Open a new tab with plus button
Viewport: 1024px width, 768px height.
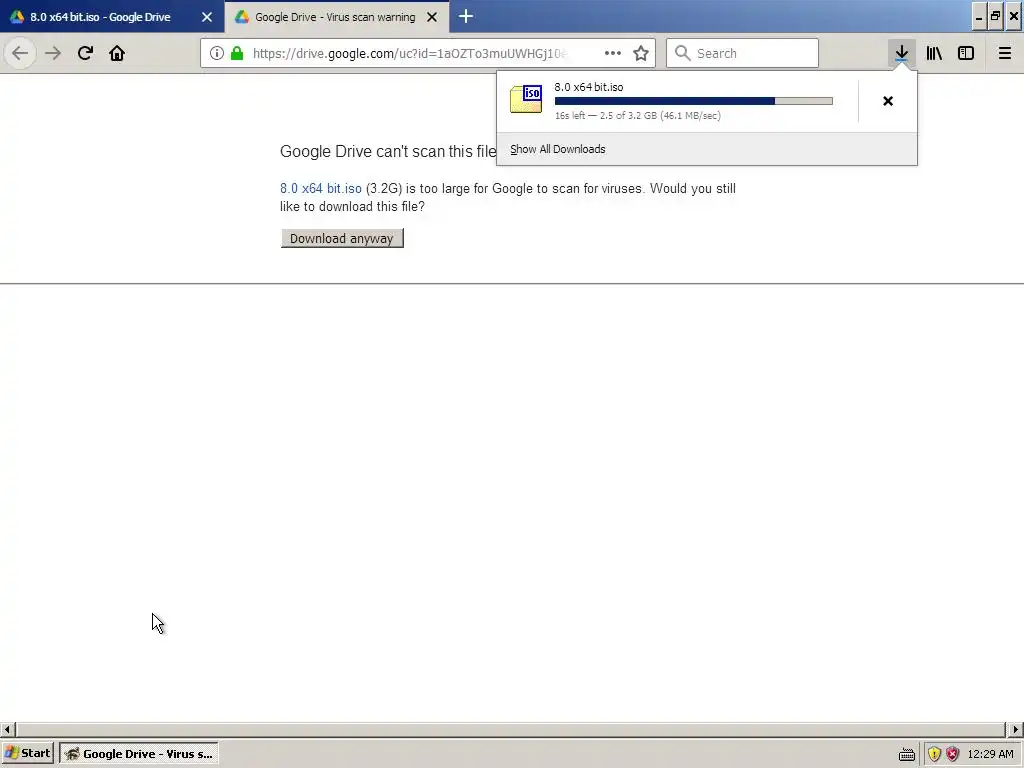point(466,16)
